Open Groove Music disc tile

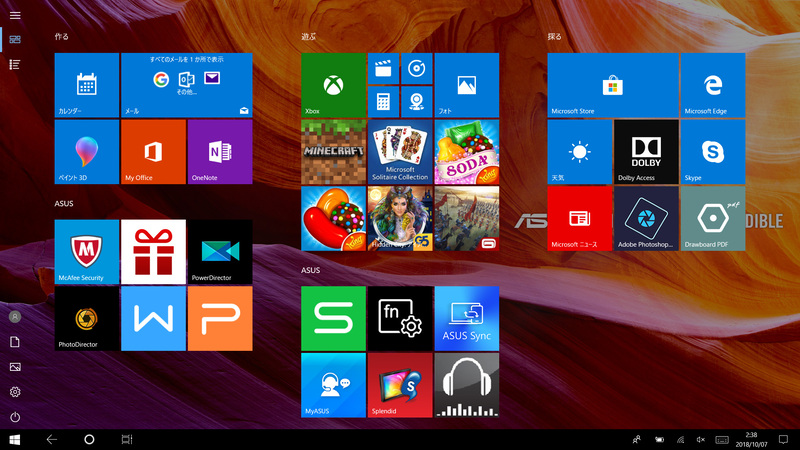(x=416, y=68)
